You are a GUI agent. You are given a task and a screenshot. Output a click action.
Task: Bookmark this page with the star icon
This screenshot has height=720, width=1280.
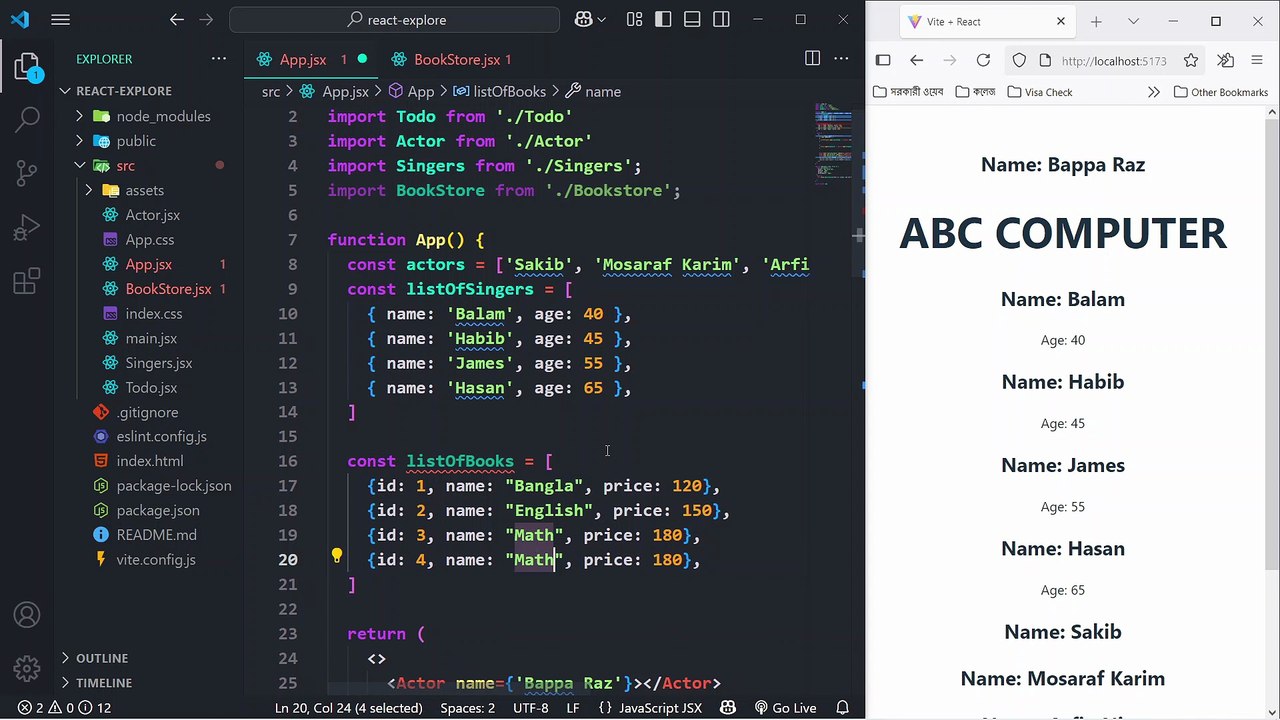[x=1191, y=61]
